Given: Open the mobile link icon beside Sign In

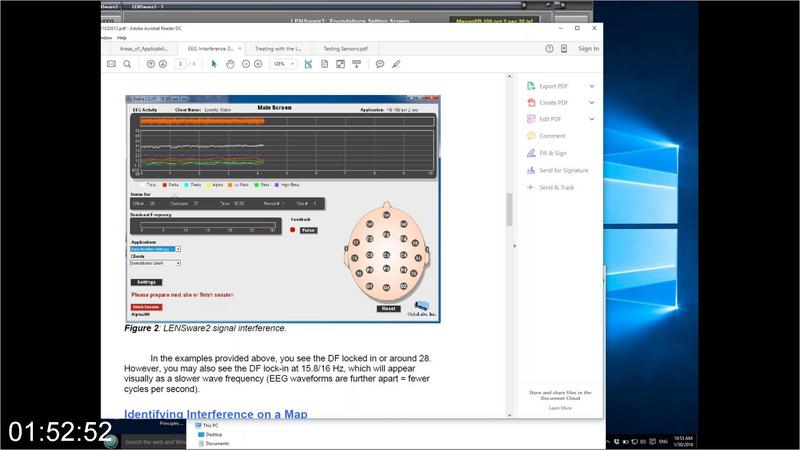Looking at the screenshot, I should [x=564, y=48].
